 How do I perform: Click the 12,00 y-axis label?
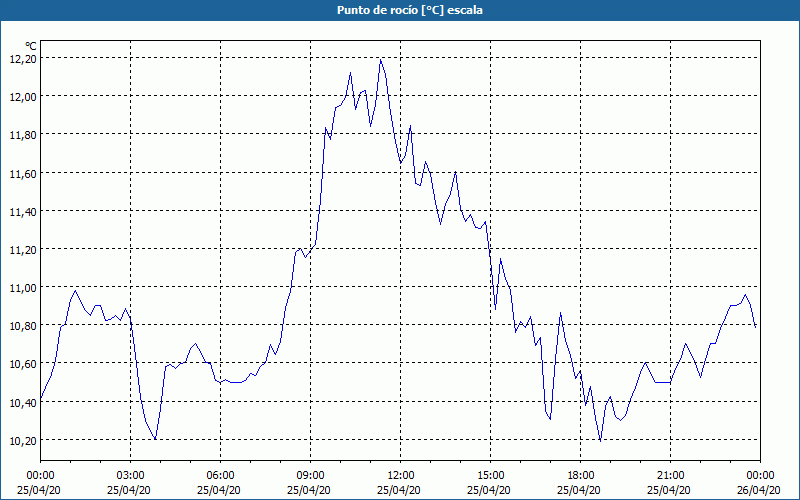point(23,97)
